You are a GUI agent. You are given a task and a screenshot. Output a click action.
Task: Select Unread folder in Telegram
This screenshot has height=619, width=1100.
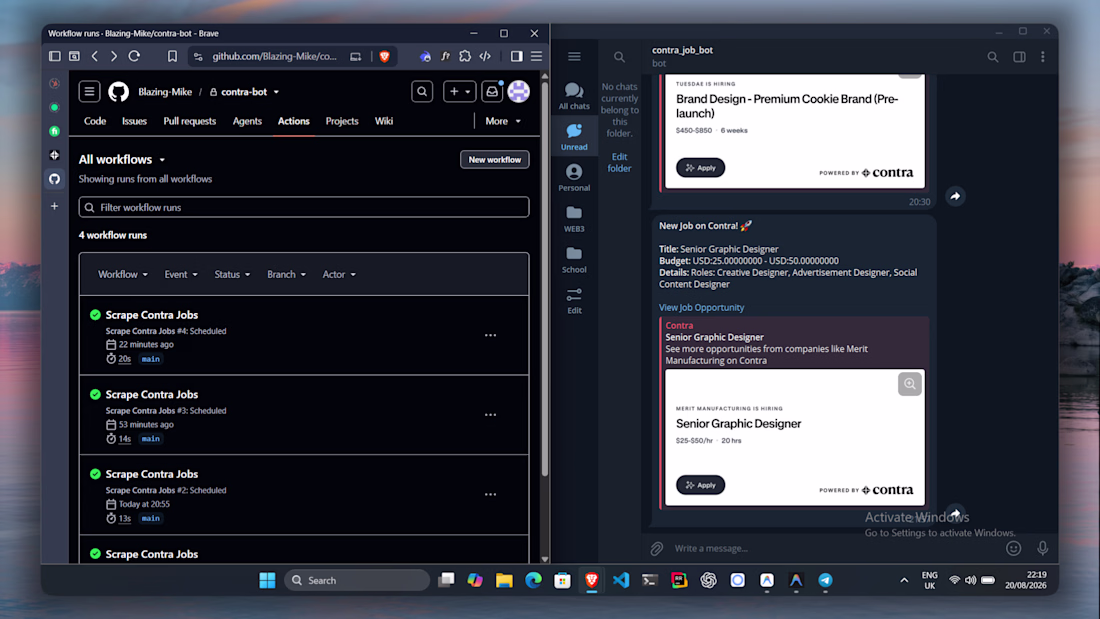[574, 137]
